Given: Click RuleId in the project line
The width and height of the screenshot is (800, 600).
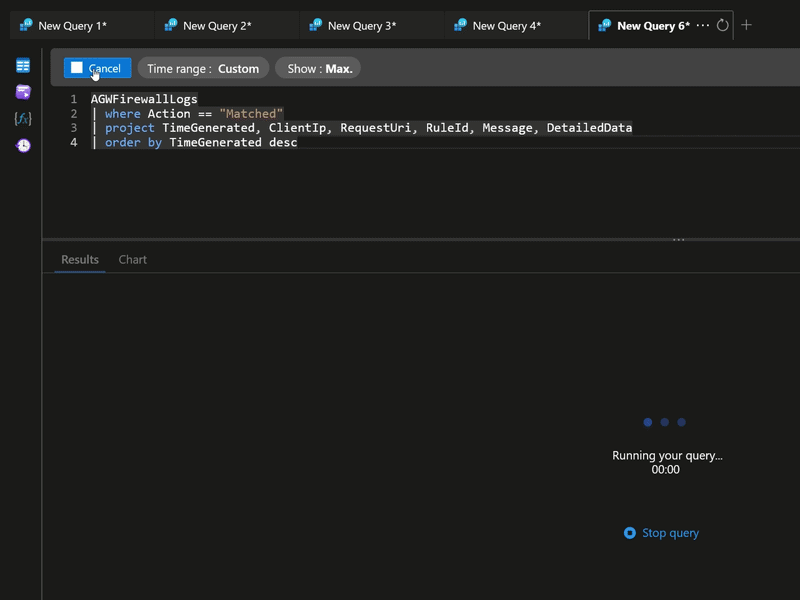Looking at the screenshot, I should point(447,128).
